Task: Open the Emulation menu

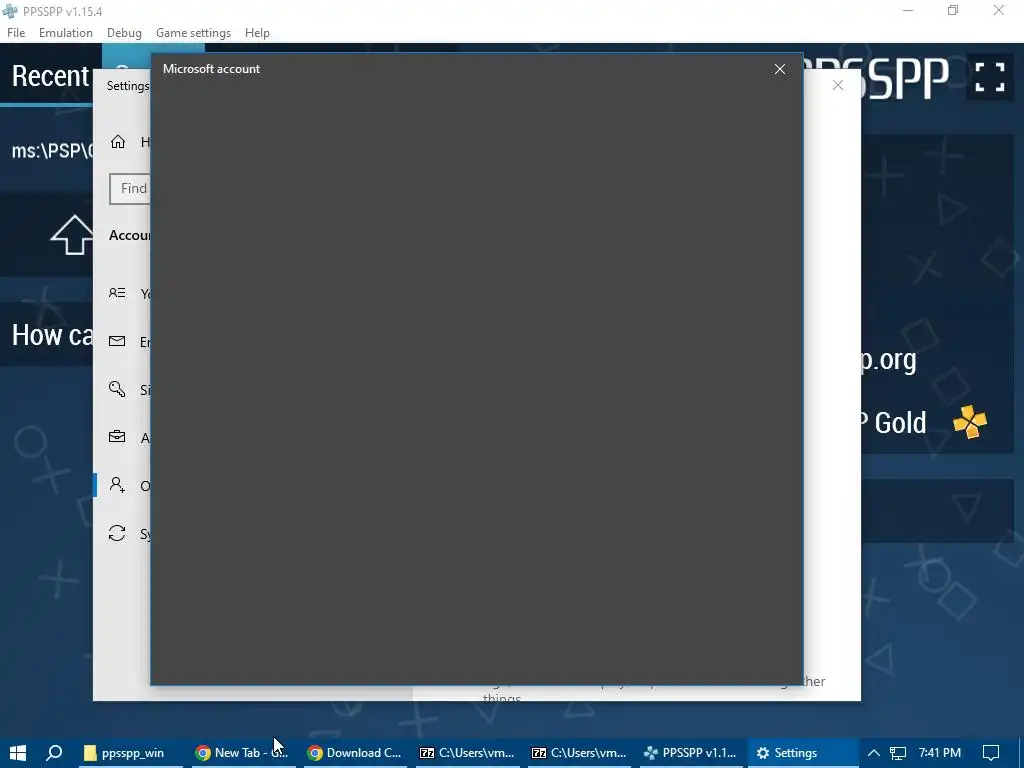Action: (65, 33)
